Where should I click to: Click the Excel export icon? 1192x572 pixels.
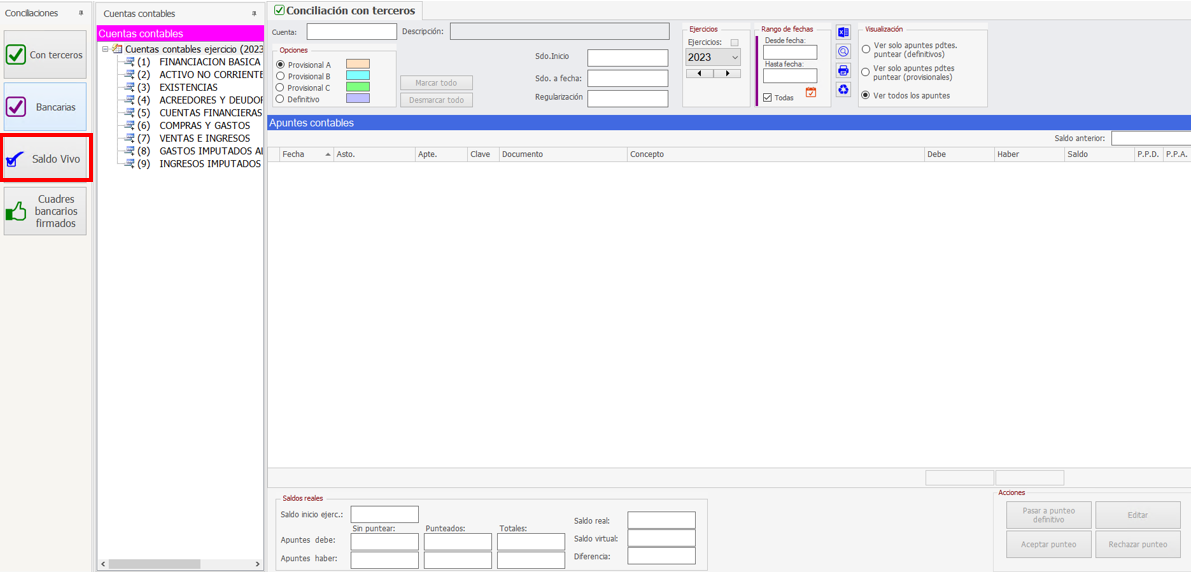click(843, 33)
